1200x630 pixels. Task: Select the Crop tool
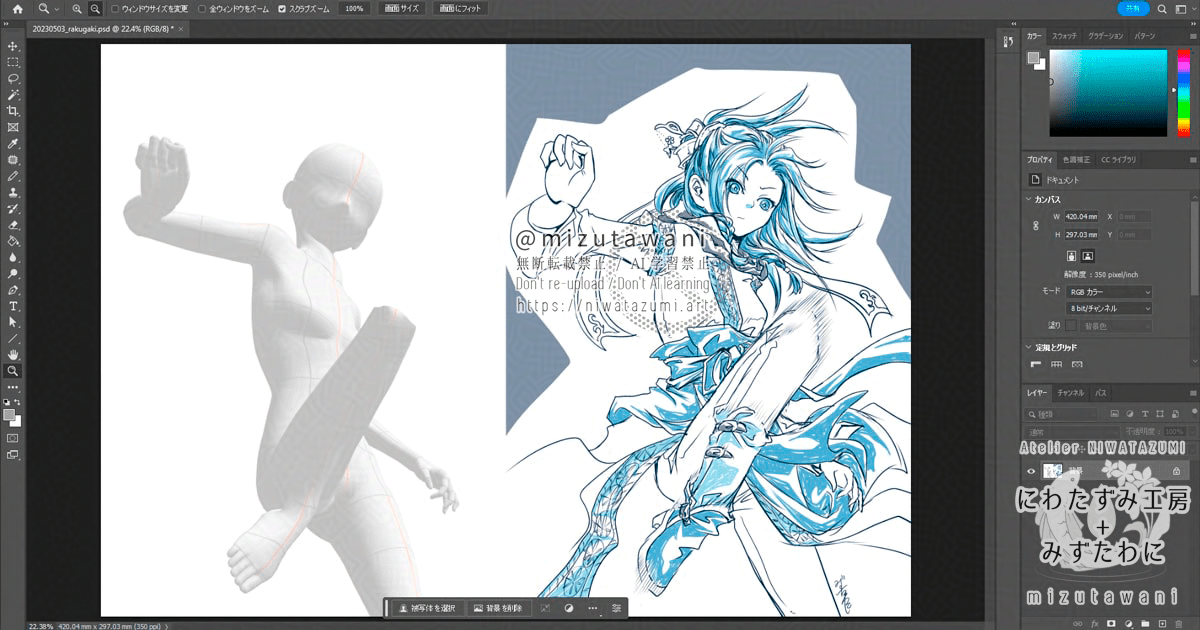point(13,111)
